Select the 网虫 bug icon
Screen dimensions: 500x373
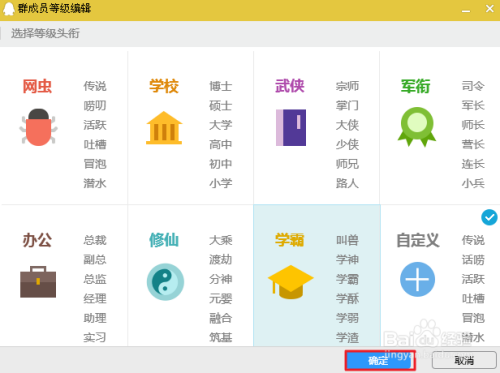tap(38, 127)
